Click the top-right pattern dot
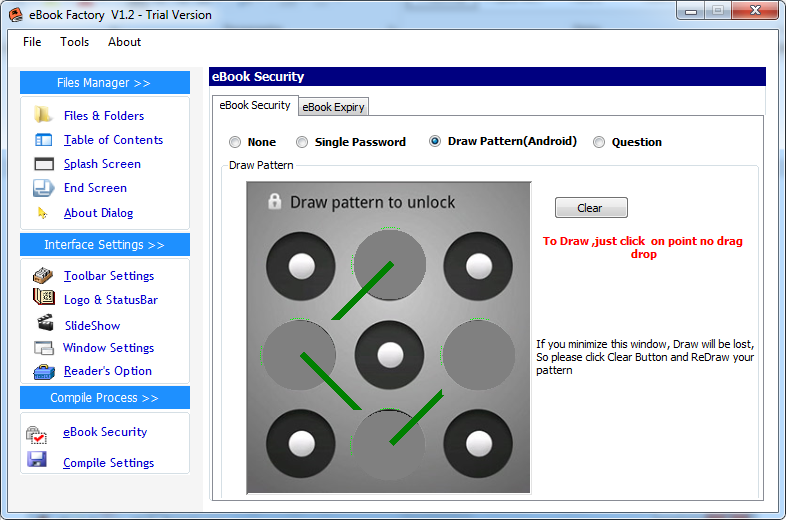This screenshot has width=786, height=520. click(478, 266)
